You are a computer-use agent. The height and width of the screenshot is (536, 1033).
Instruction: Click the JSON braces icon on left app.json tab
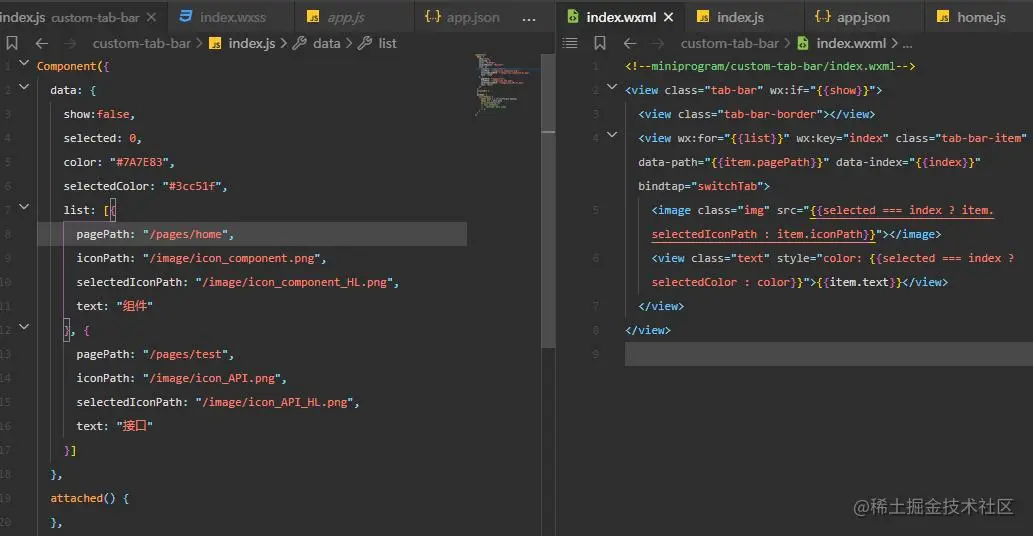432,16
